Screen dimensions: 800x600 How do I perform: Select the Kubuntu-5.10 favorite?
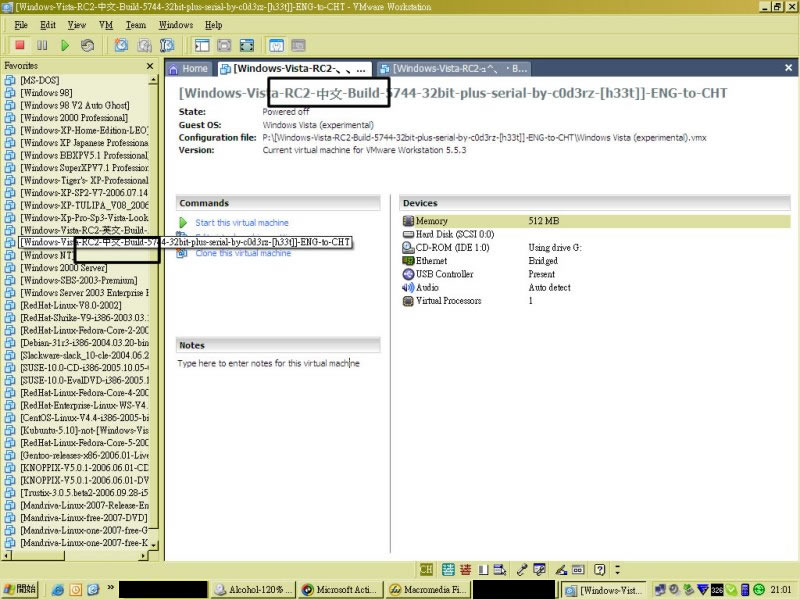(x=84, y=430)
